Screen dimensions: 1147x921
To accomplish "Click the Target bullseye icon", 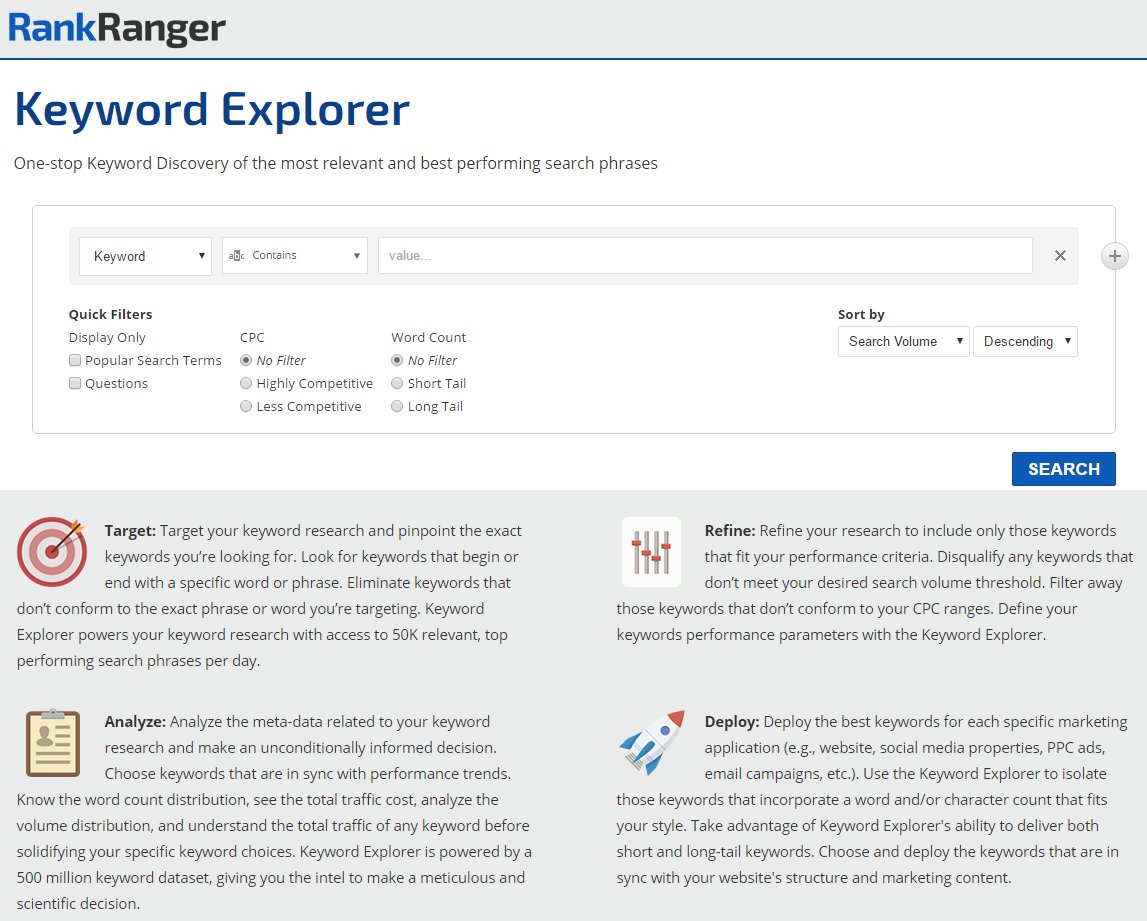I will coord(52,551).
